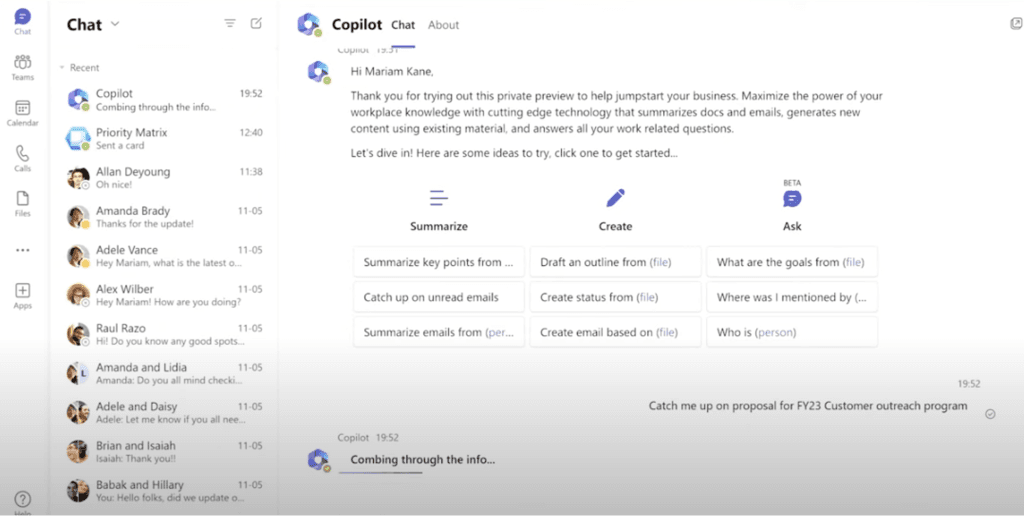Click the Ask chat bubble icon
1024x516 pixels.
(x=792, y=199)
